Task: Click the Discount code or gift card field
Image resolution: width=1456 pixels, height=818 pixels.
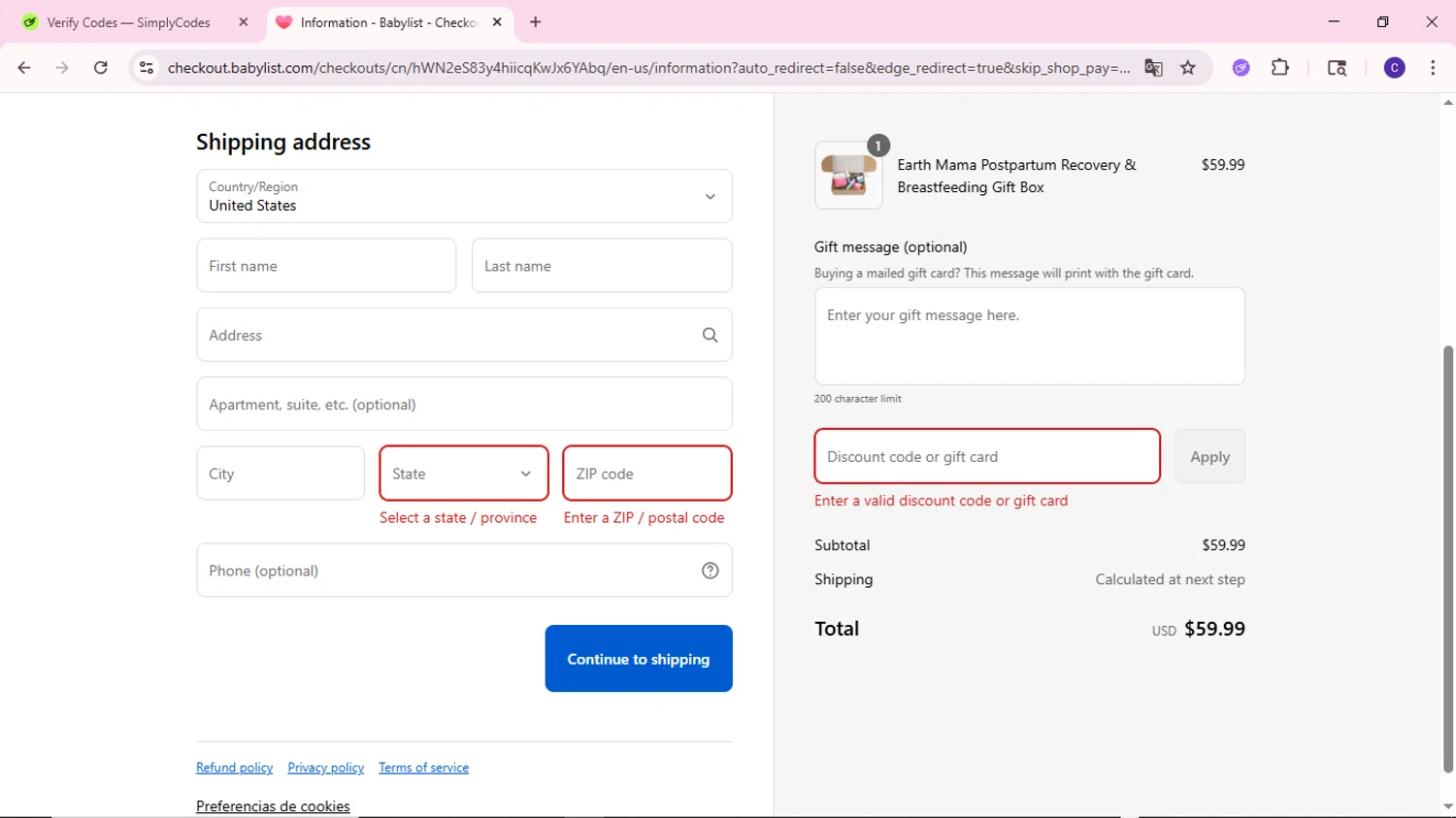Action: click(x=987, y=456)
